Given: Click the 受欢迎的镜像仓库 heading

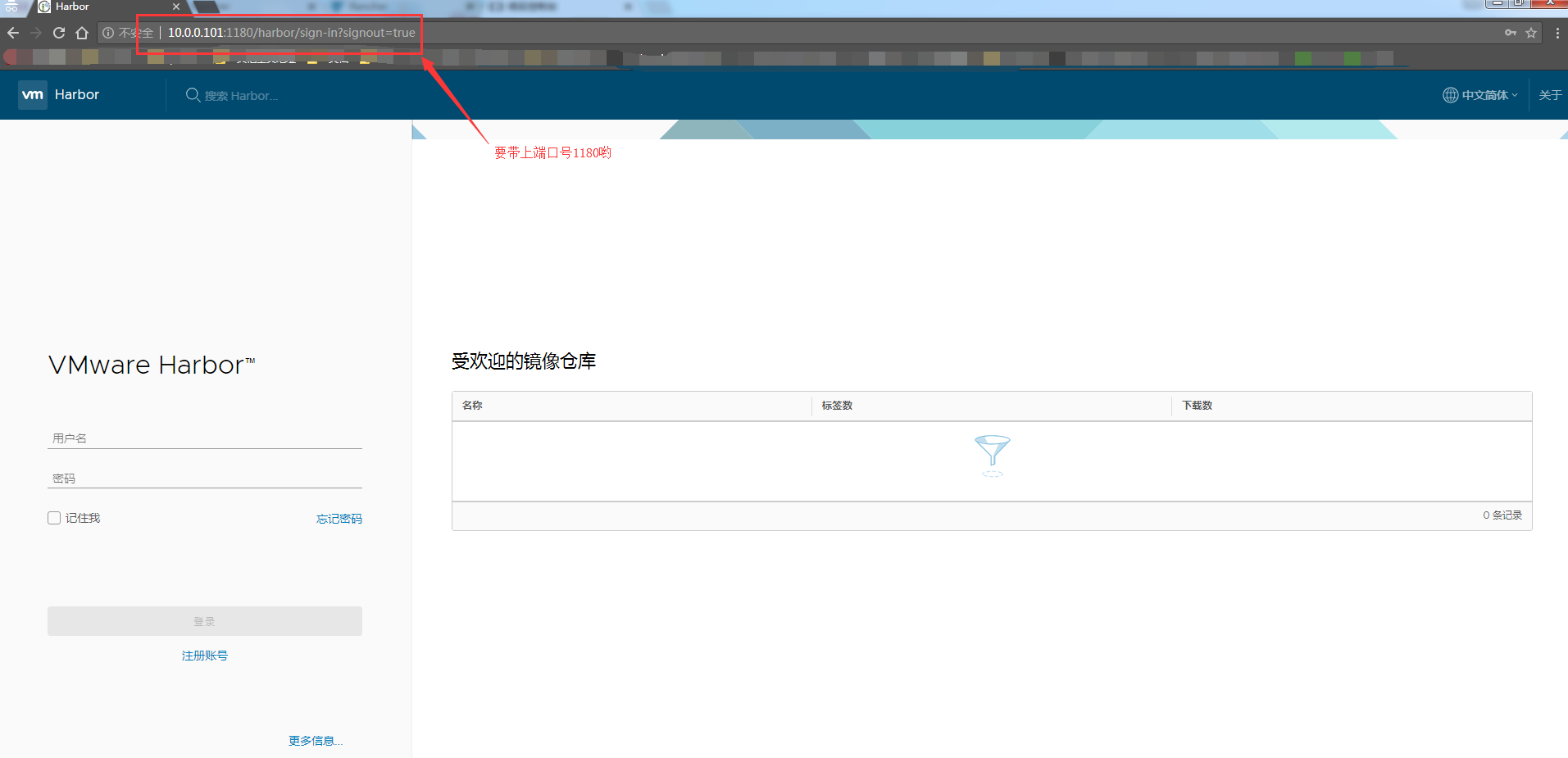Looking at the screenshot, I should tap(524, 361).
